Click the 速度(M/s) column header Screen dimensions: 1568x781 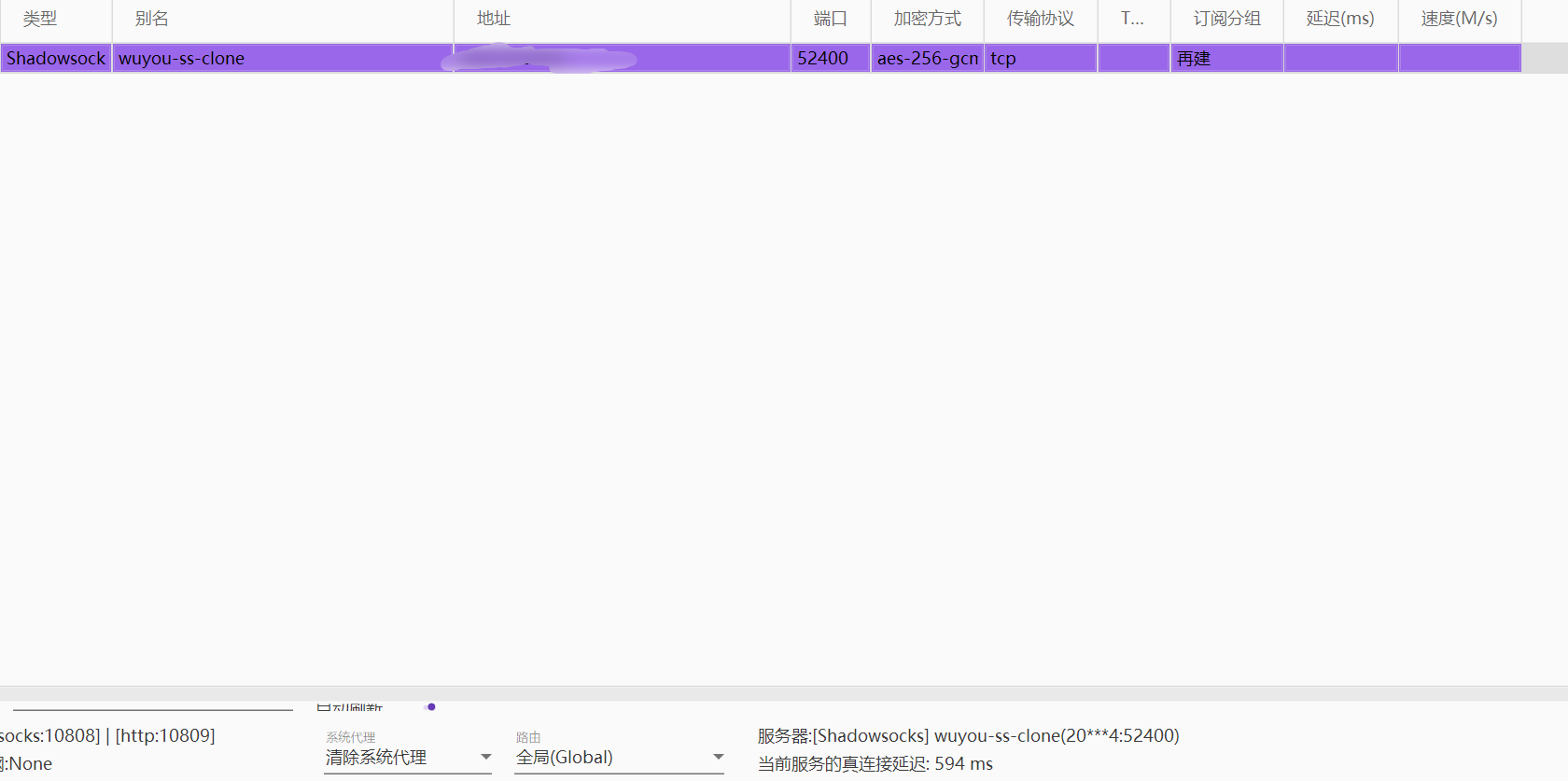click(1459, 19)
